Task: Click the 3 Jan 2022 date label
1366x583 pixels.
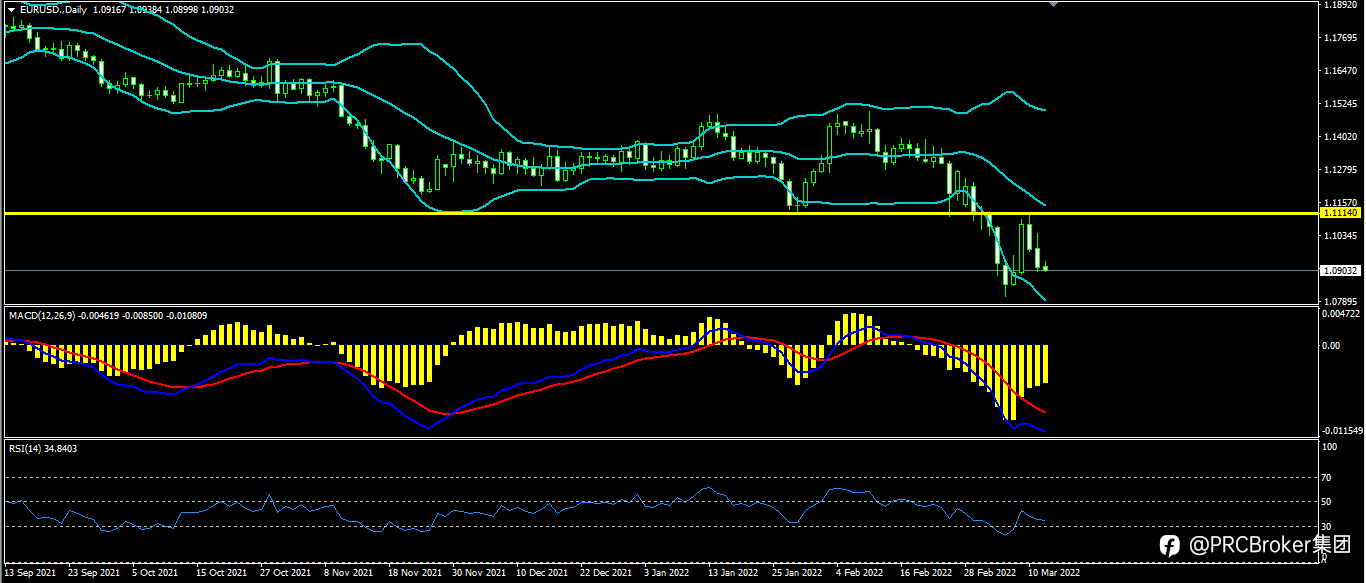Action: (x=666, y=574)
